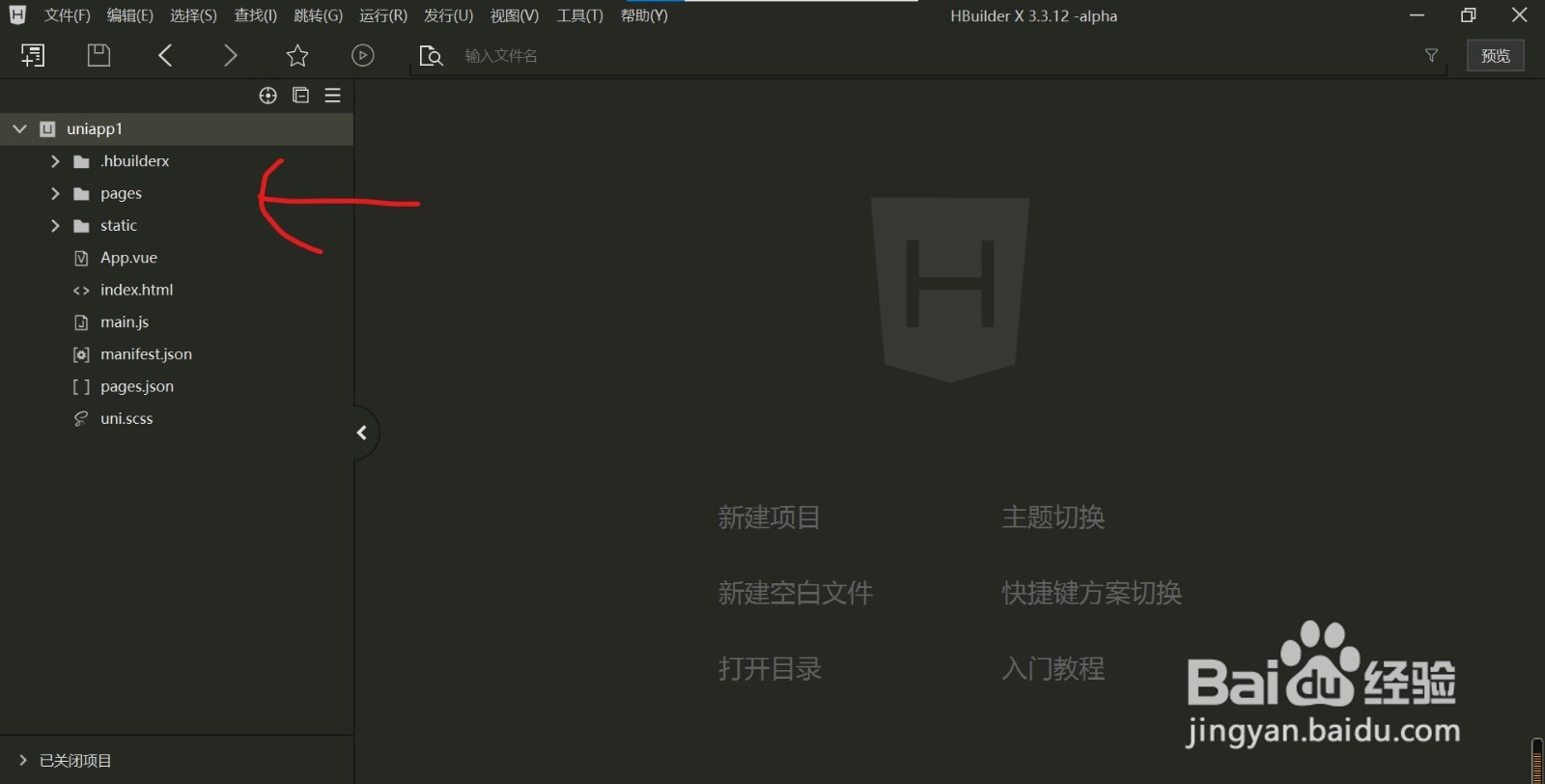Click the .hbuilderx folder icon
The image size is (1545, 784).
tap(81, 162)
